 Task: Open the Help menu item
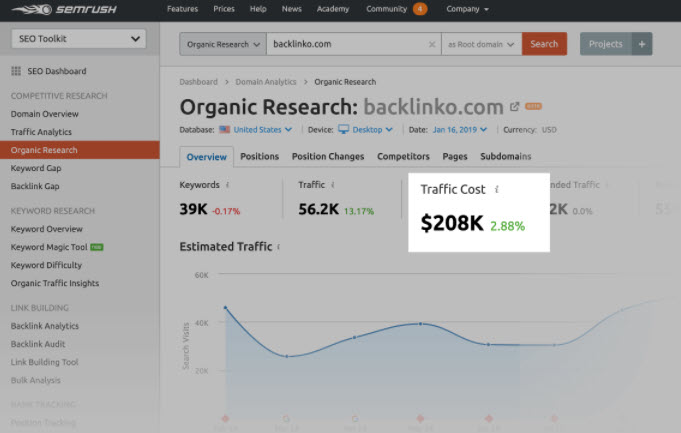click(258, 9)
